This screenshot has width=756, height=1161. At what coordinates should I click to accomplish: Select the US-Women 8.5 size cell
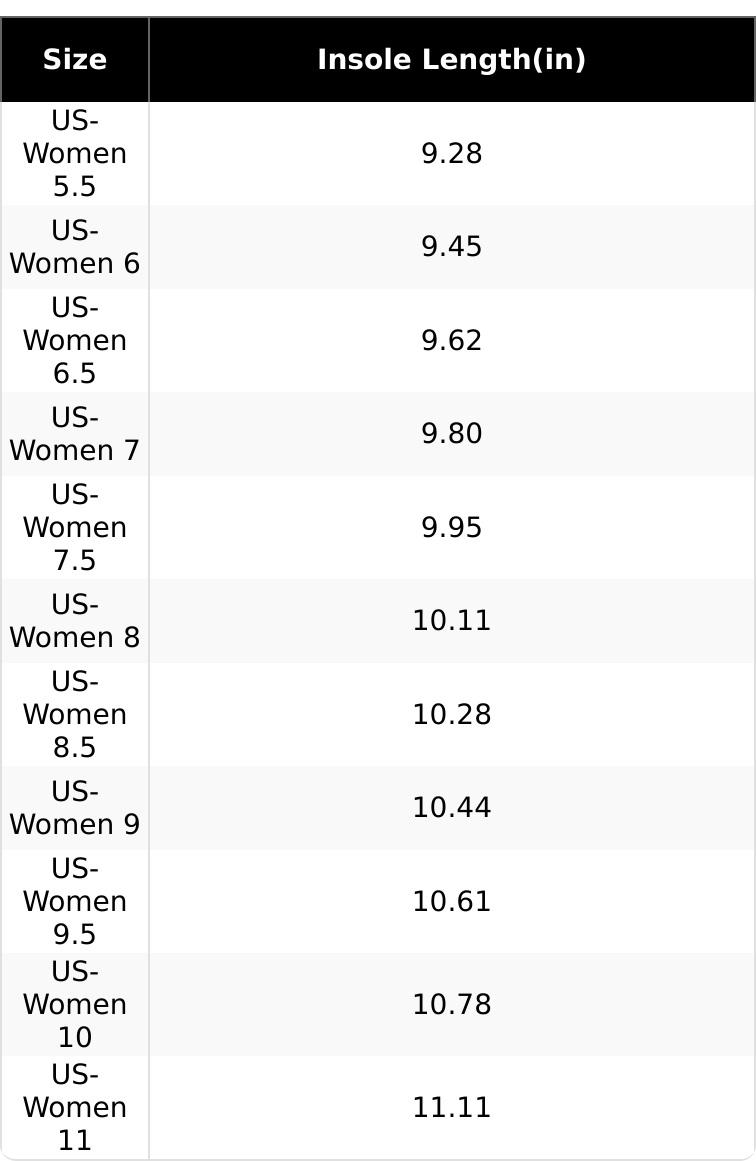click(x=75, y=714)
